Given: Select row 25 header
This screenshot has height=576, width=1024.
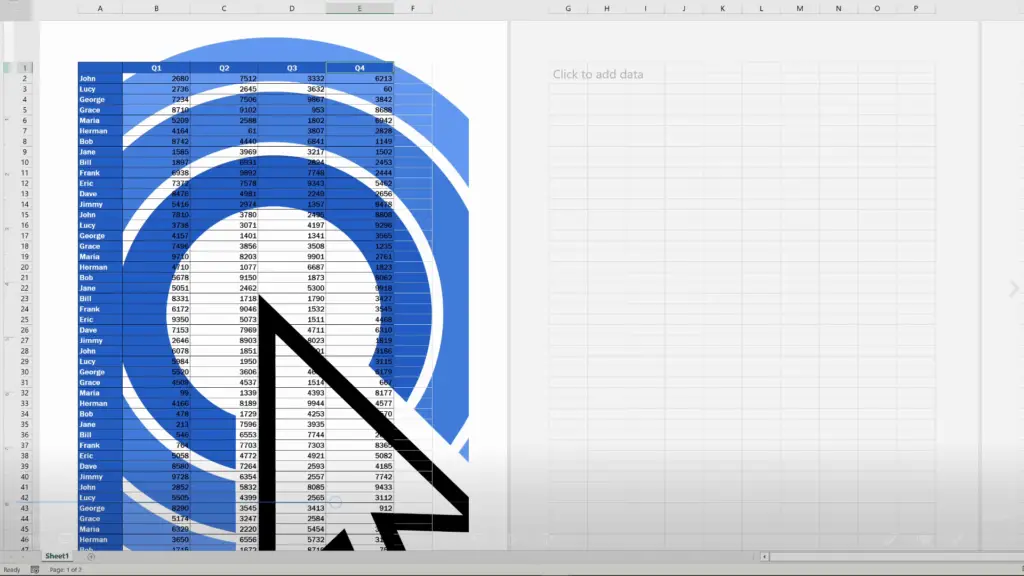Looking at the screenshot, I should tap(25, 319).
